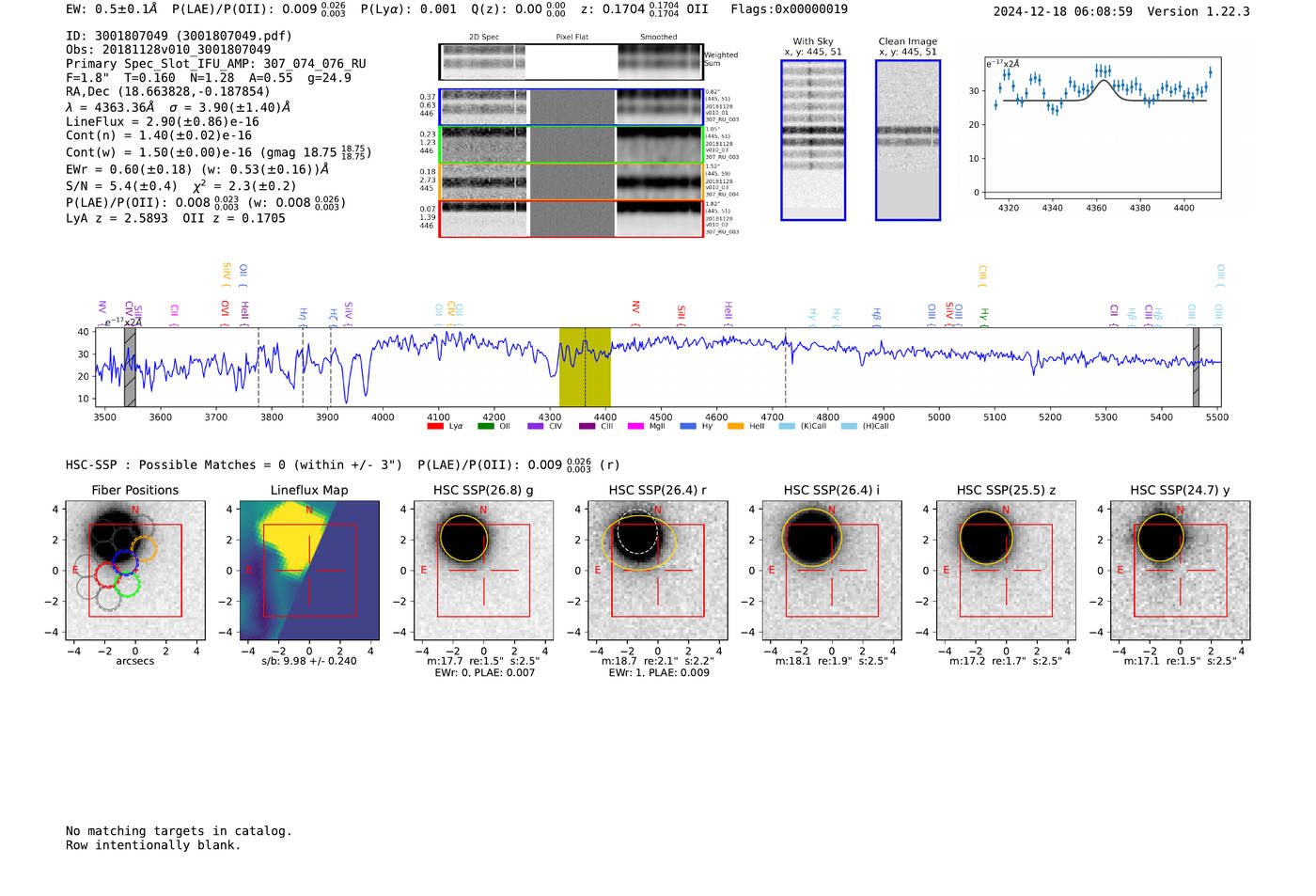1316x896 pixels.
Task: Open the Lineflux Map cutout
Action: click(x=309, y=571)
